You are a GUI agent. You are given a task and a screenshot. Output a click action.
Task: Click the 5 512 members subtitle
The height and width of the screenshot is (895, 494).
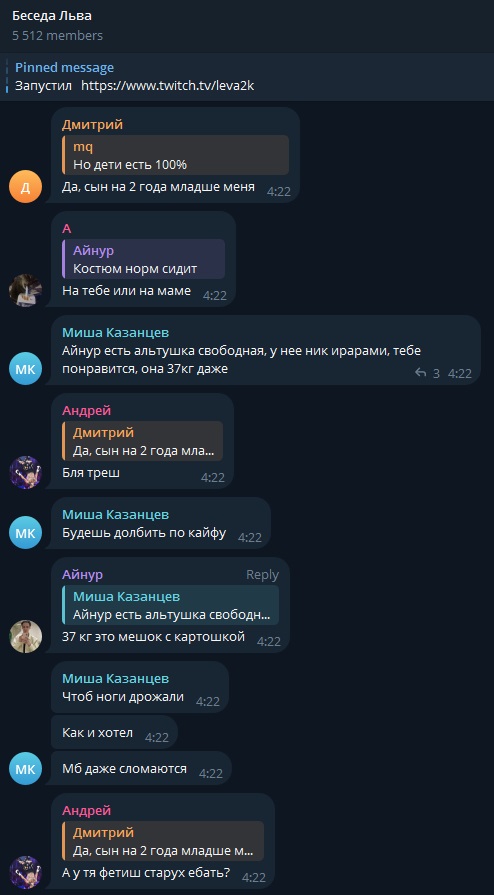[x=57, y=35]
